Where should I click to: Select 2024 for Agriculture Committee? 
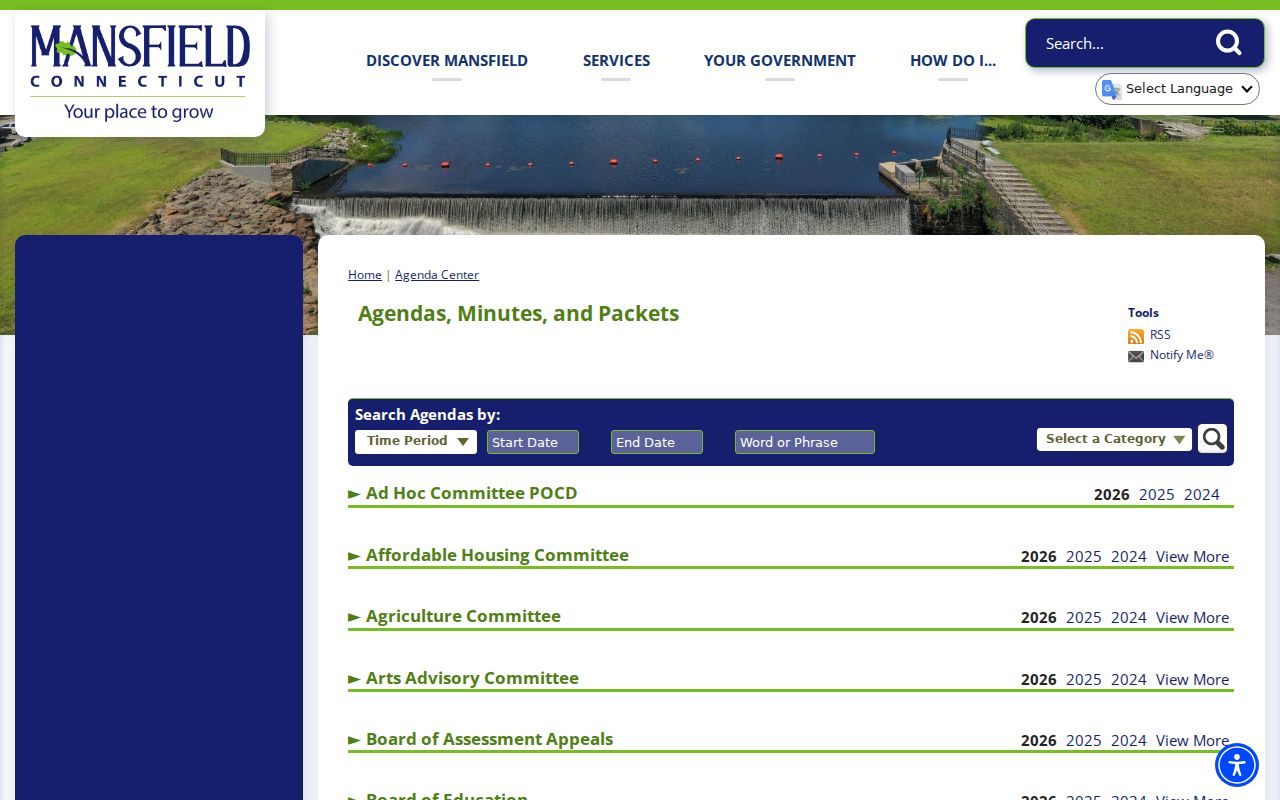tap(1129, 618)
